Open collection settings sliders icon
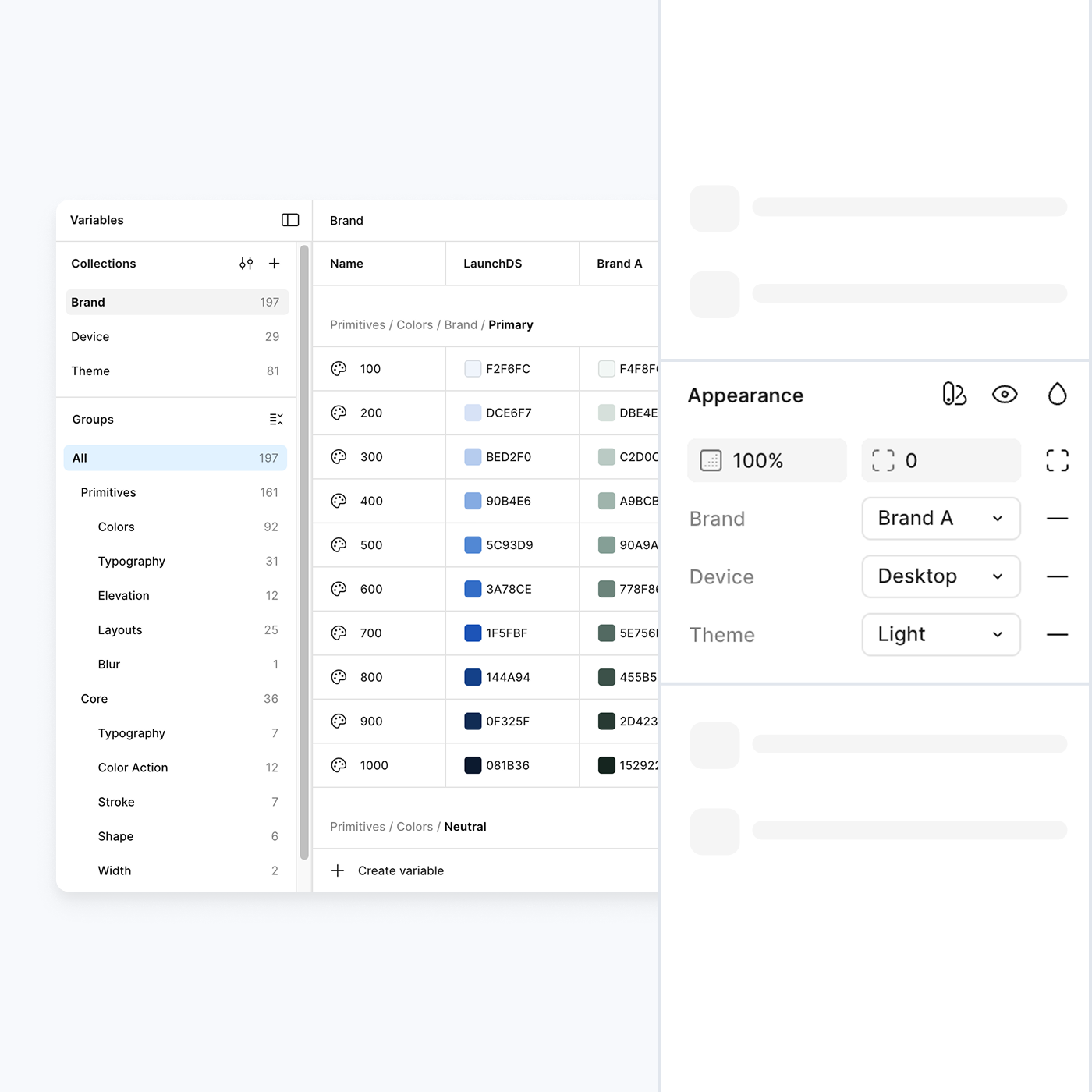The width and height of the screenshot is (1092, 1092). click(246, 264)
